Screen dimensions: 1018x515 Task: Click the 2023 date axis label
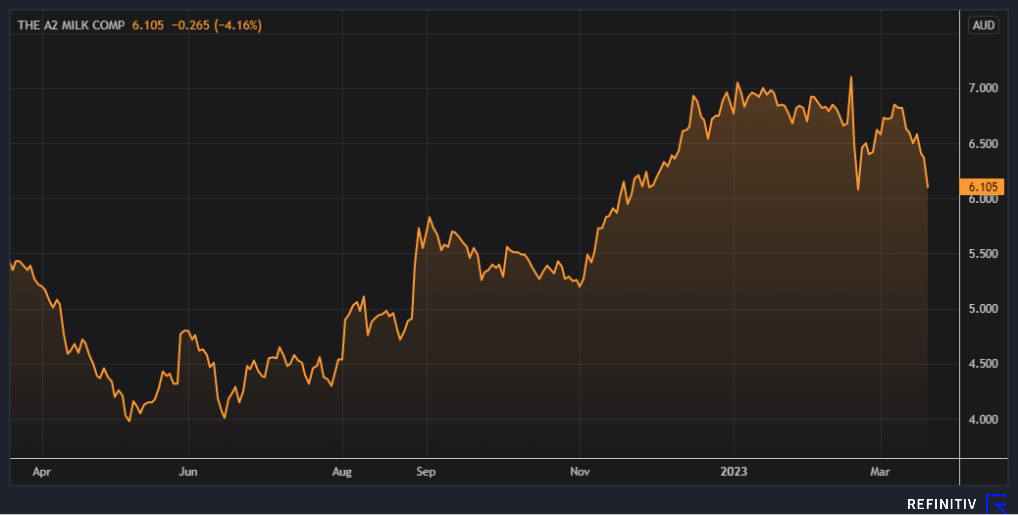point(734,472)
